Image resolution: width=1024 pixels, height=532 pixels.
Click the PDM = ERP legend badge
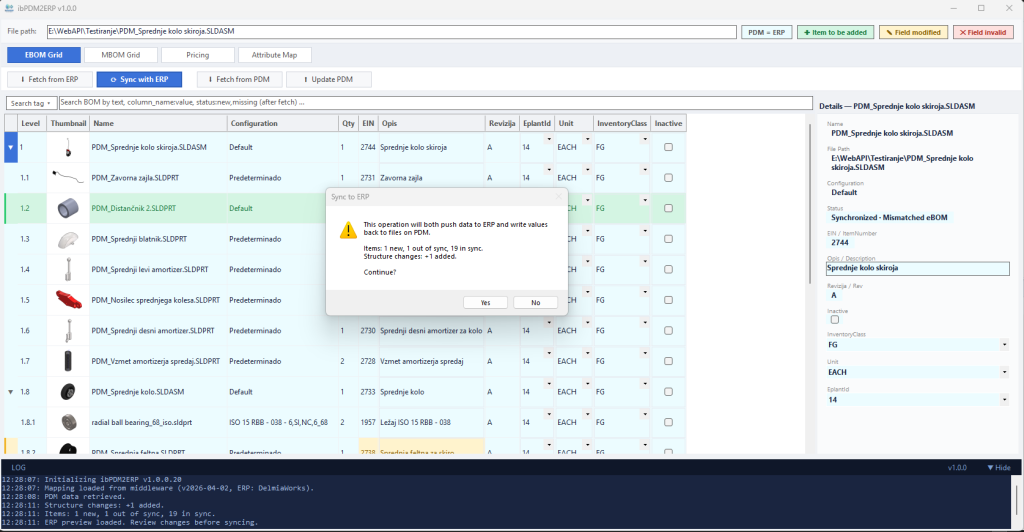767,32
